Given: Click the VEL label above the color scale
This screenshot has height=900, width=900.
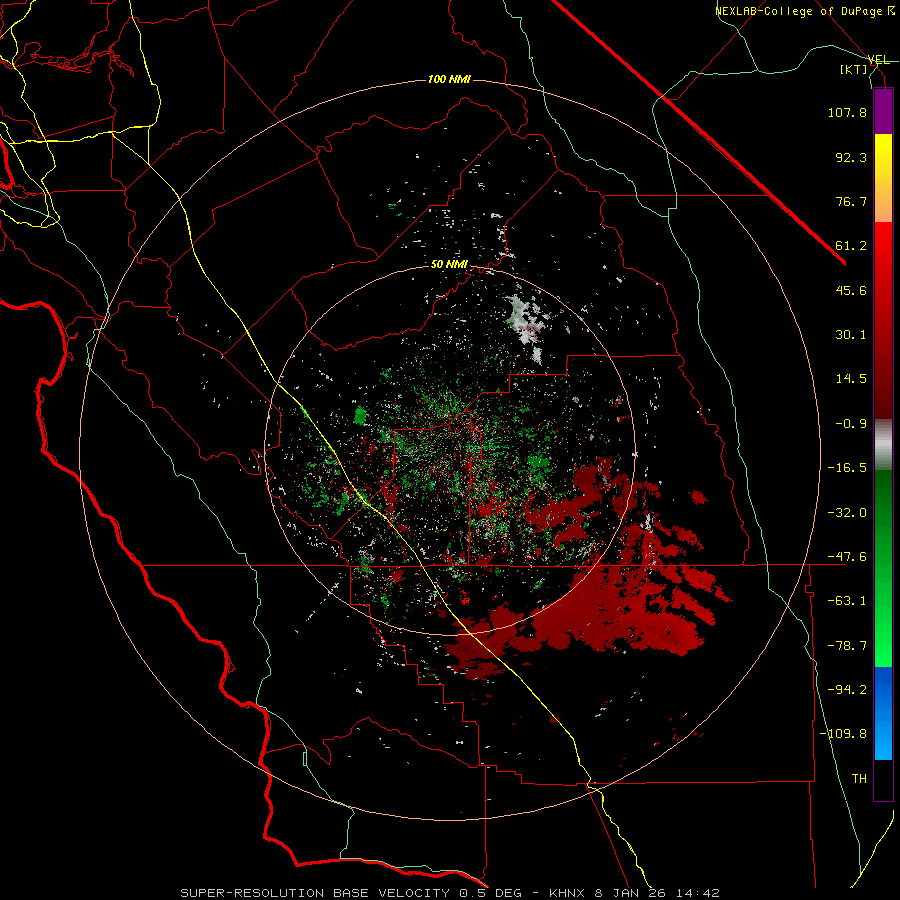Looking at the screenshot, I should [879, 60].
